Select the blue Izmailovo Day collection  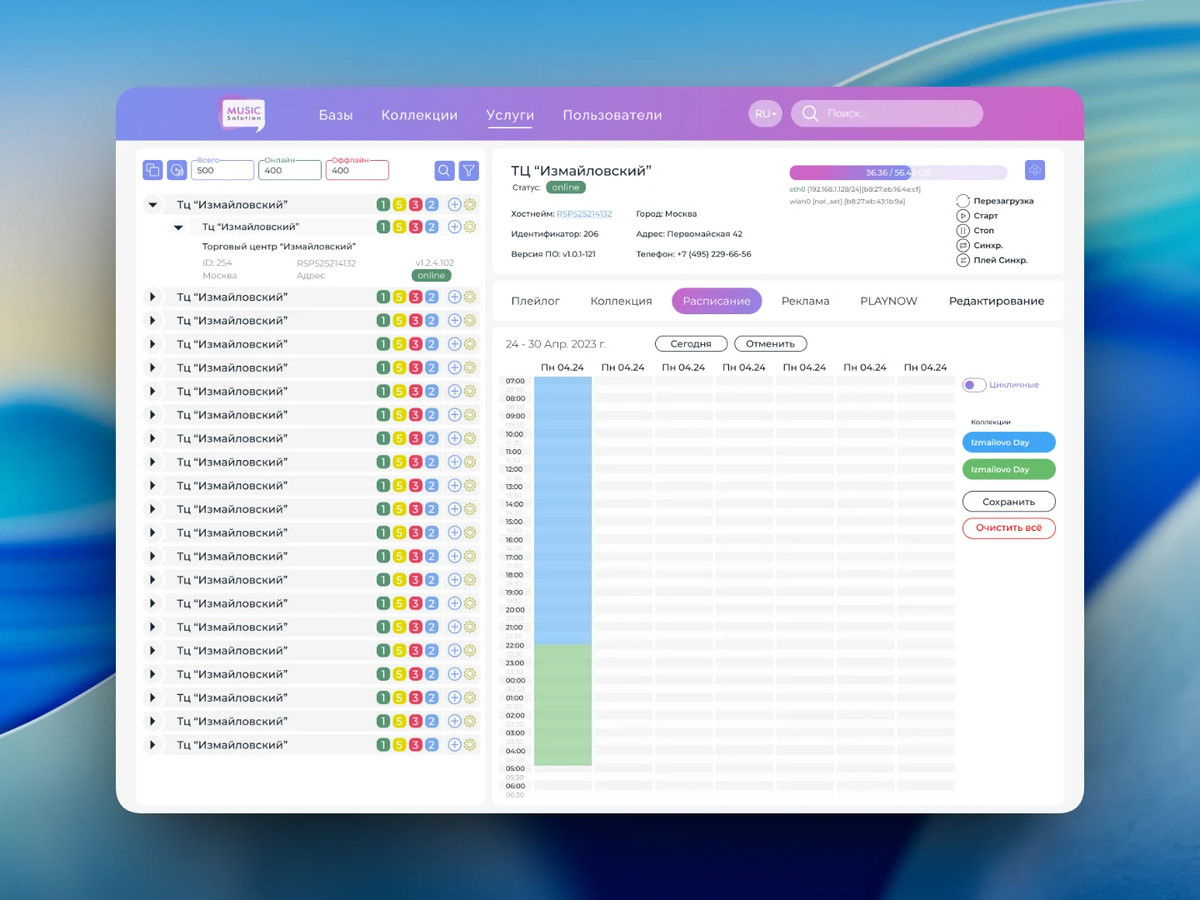coord(1009,442)
